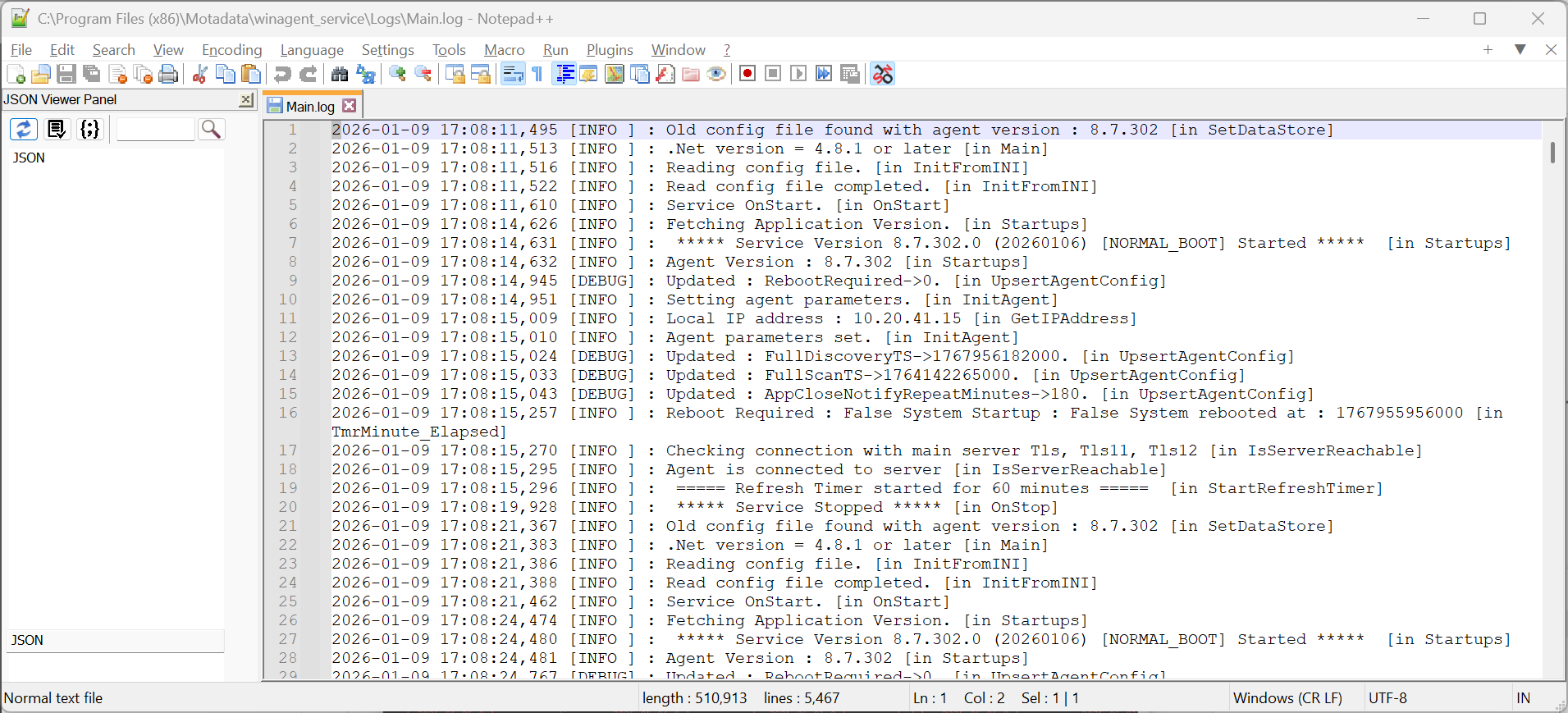Click the Close document toolbar icon
The width and height of the screenshot is (1568, 713).
point(118,75)
